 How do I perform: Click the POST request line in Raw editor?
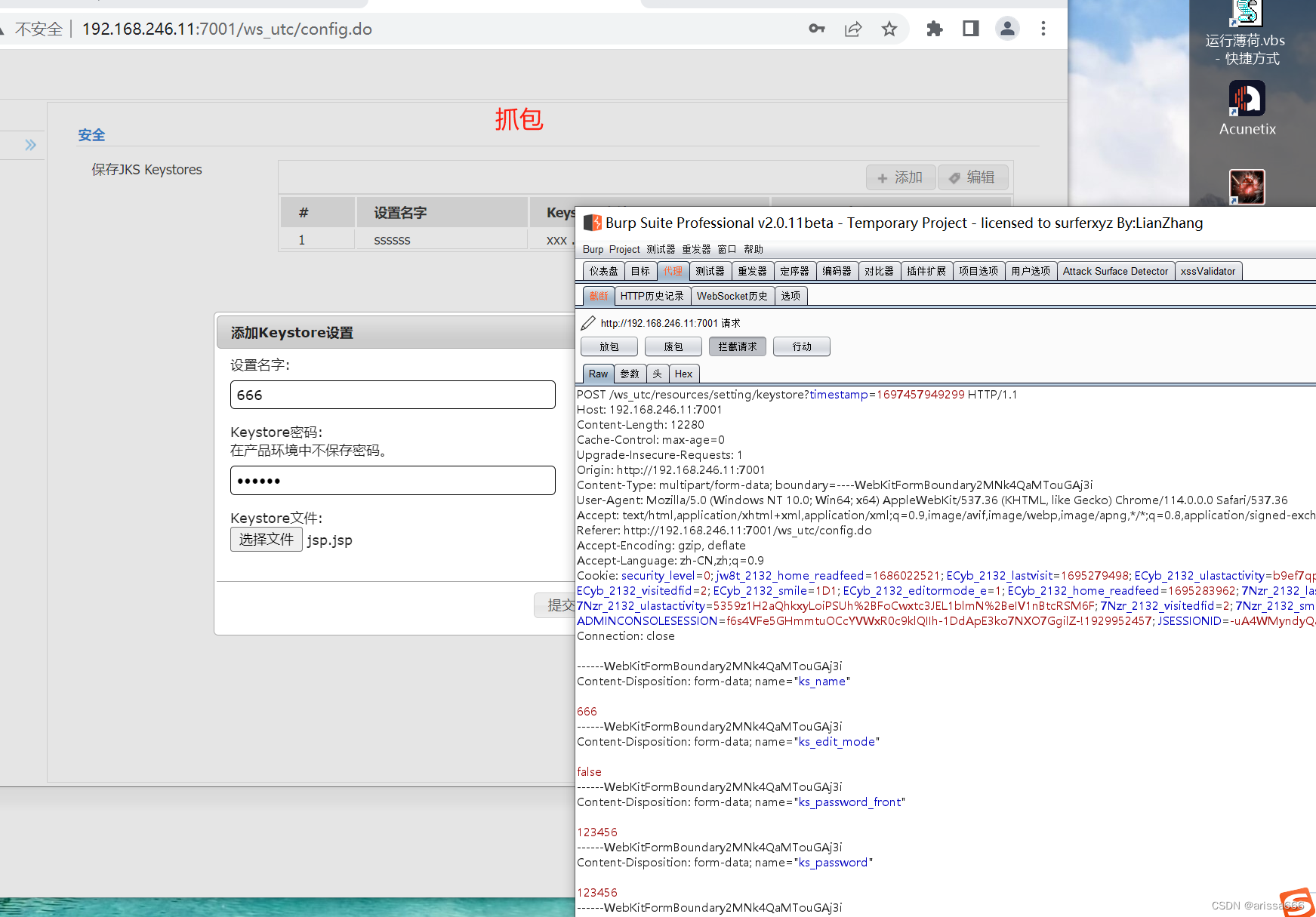(797, 395)
